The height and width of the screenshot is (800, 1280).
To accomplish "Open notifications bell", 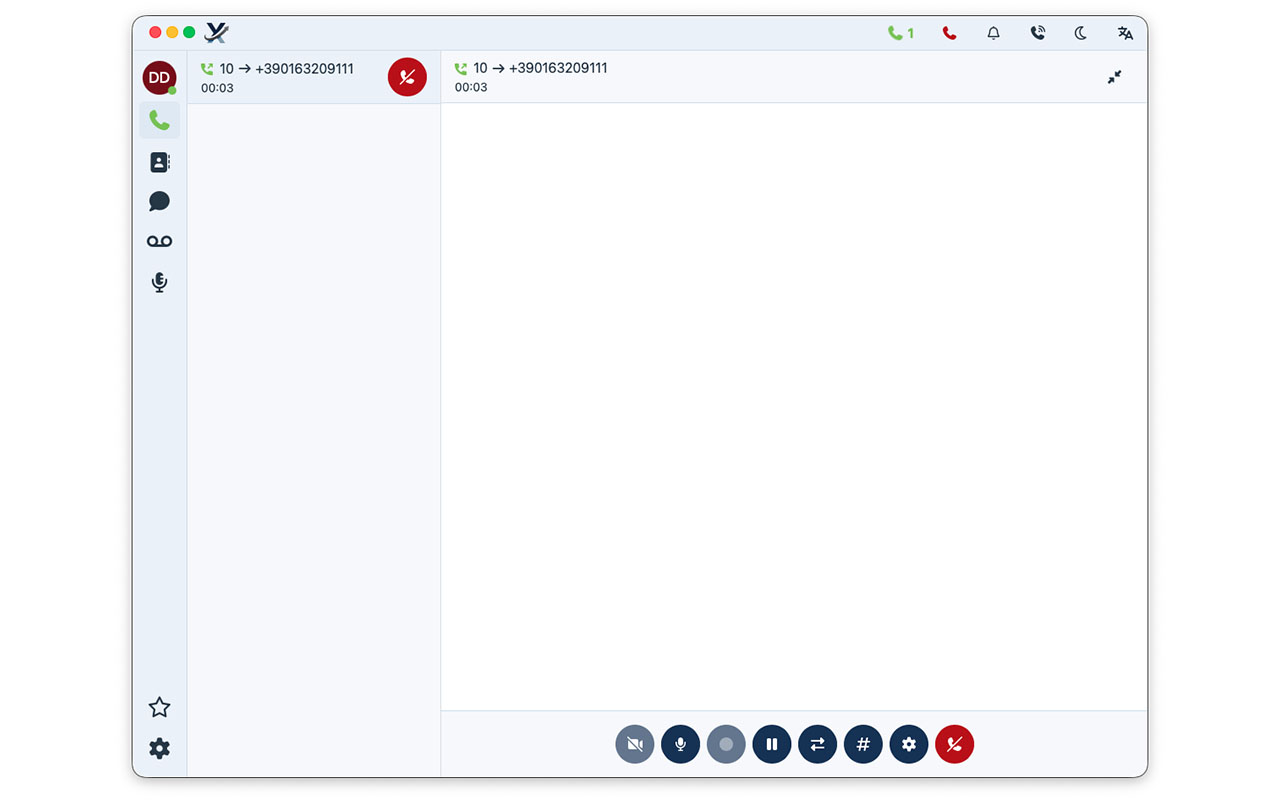I will 993,33.
